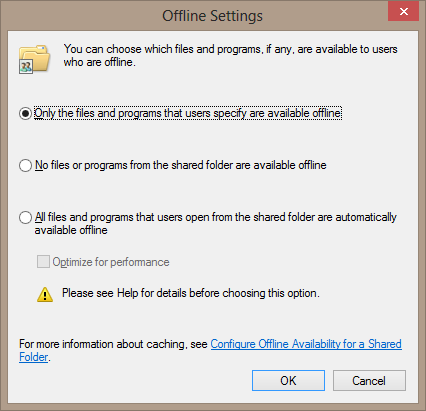Screen dimensions: 426x411
Task: Click the yellow warning triangle icon
Action: 45,295
